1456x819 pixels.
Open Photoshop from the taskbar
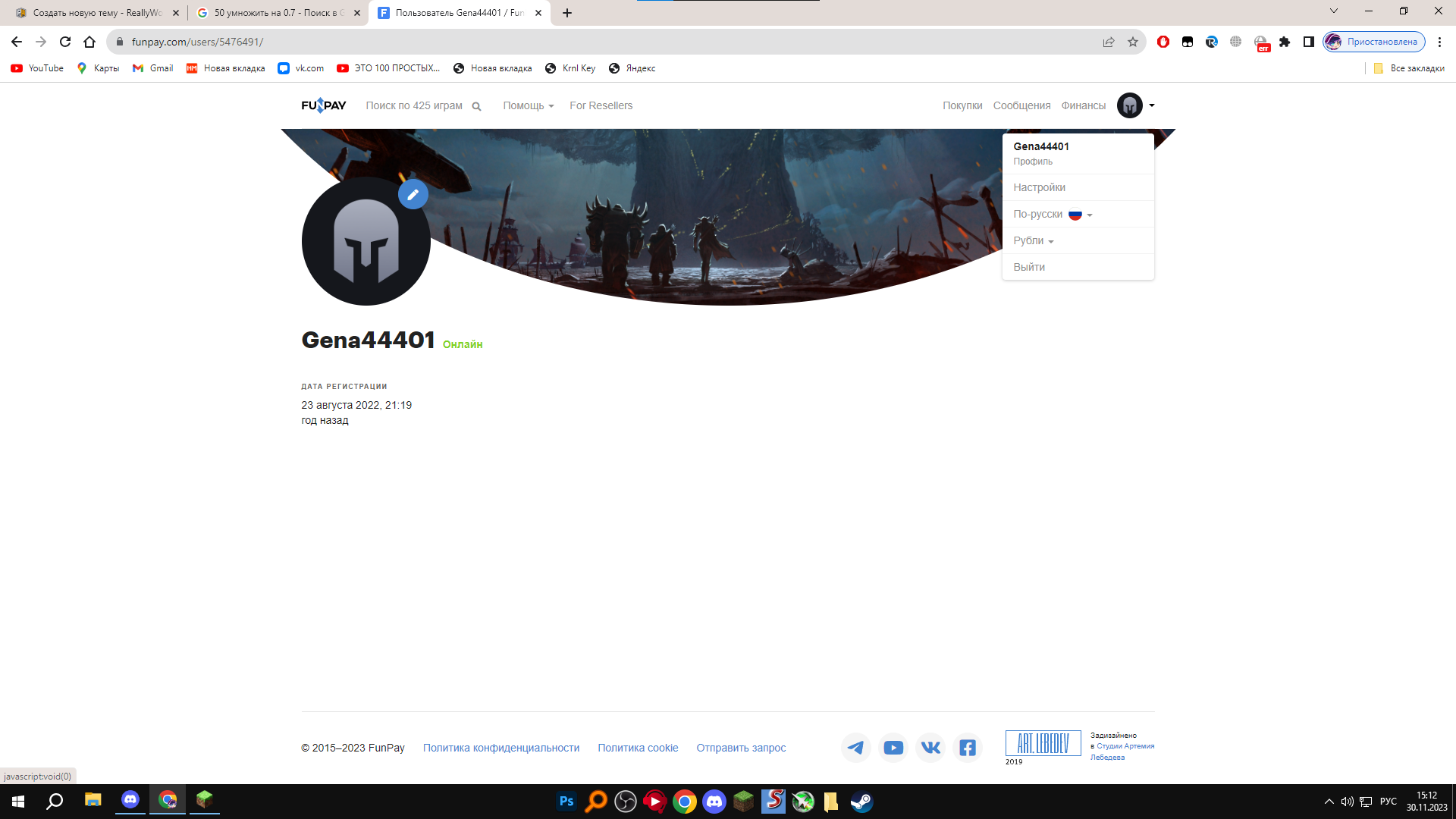click(x=566, y=801)
